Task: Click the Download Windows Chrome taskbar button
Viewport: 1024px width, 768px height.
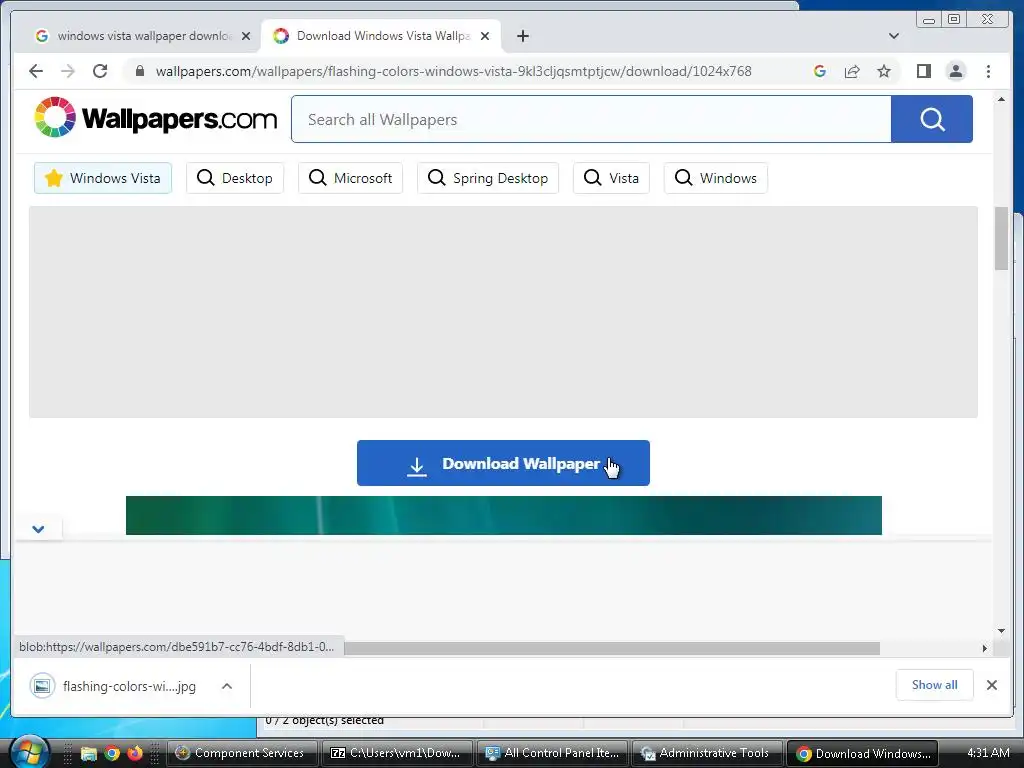Action: coord(862,753)
